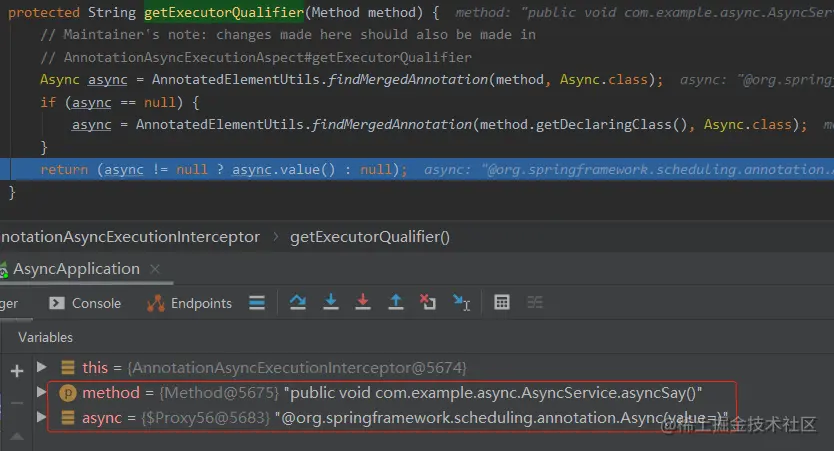Open the Endpoints tab
The height and width of the screenshot is (451, 834).
pyautogui.click(x=189, y=303)
